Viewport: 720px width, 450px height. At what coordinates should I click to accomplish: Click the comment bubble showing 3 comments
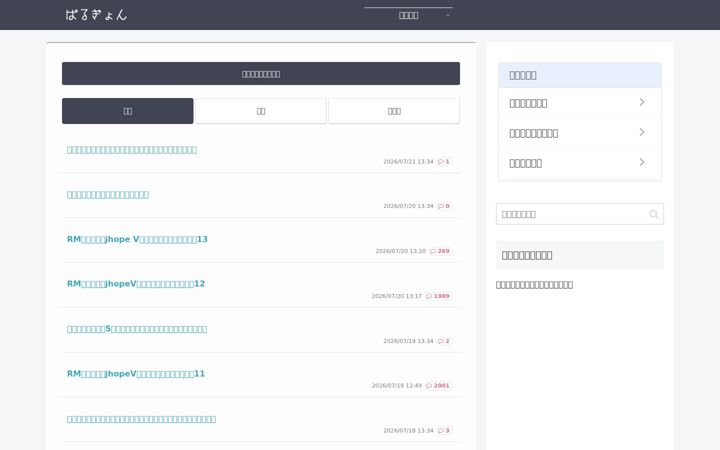(444, 431)
